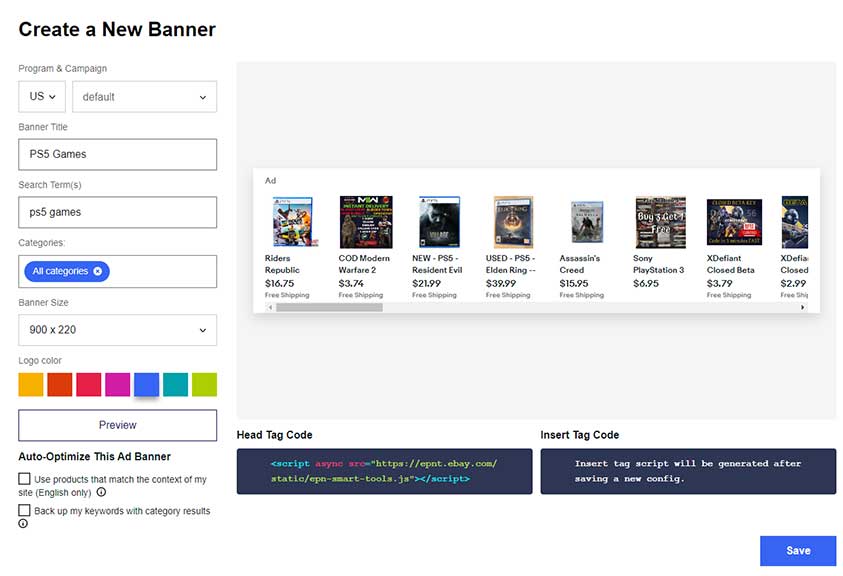Click the Banner Title field containing PS5 Games
The image size is (843, 576).
click(118, 154)
